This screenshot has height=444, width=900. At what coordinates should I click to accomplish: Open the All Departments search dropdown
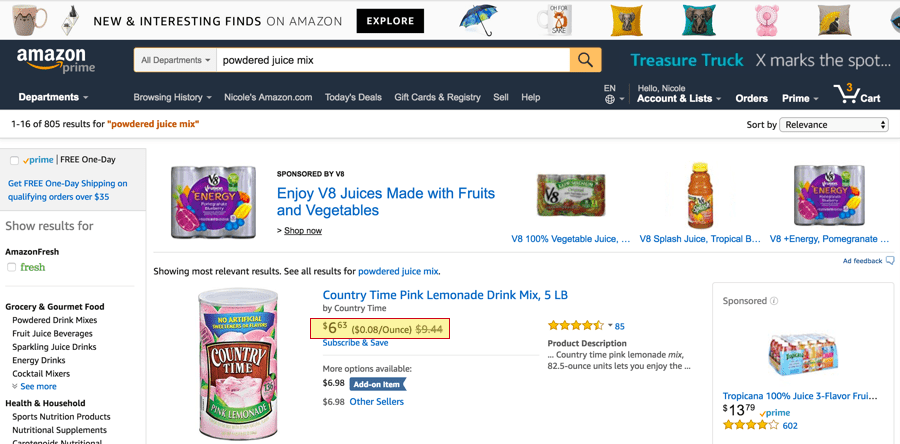[x=176, y=60]
